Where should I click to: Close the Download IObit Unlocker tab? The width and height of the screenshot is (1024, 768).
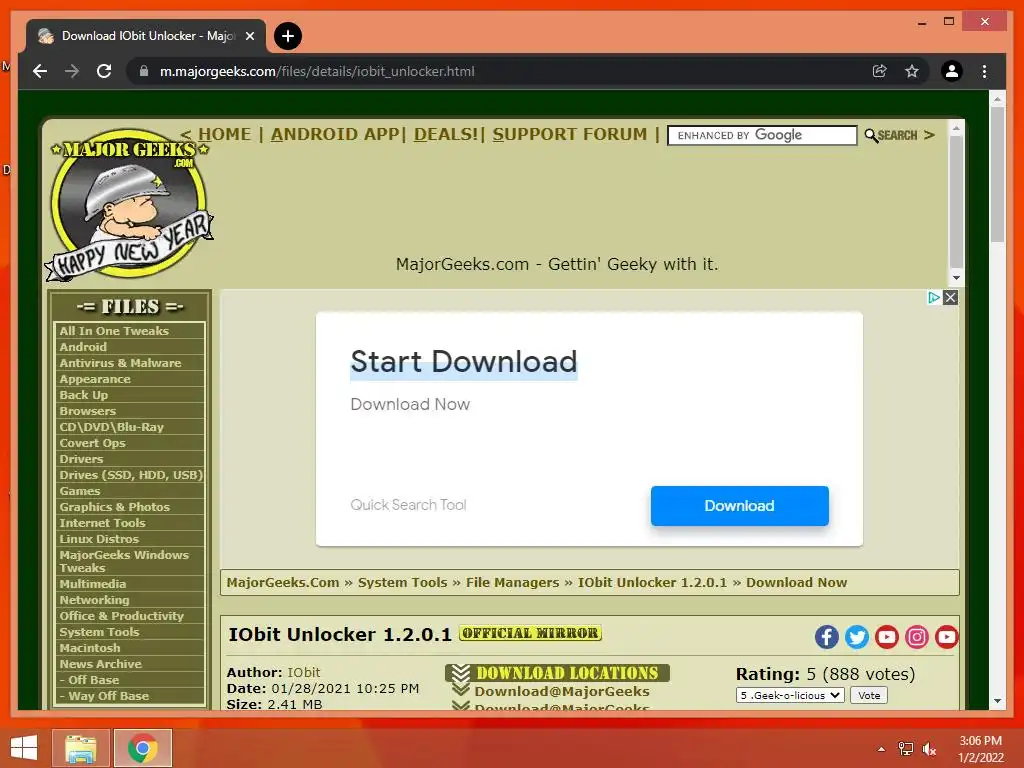click(x=249, y=36)
